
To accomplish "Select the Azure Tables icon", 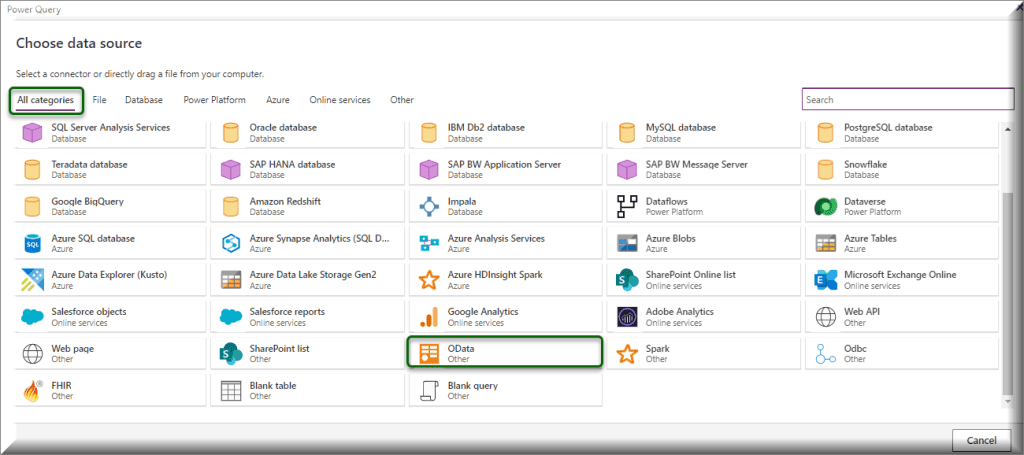I will 825,243.
